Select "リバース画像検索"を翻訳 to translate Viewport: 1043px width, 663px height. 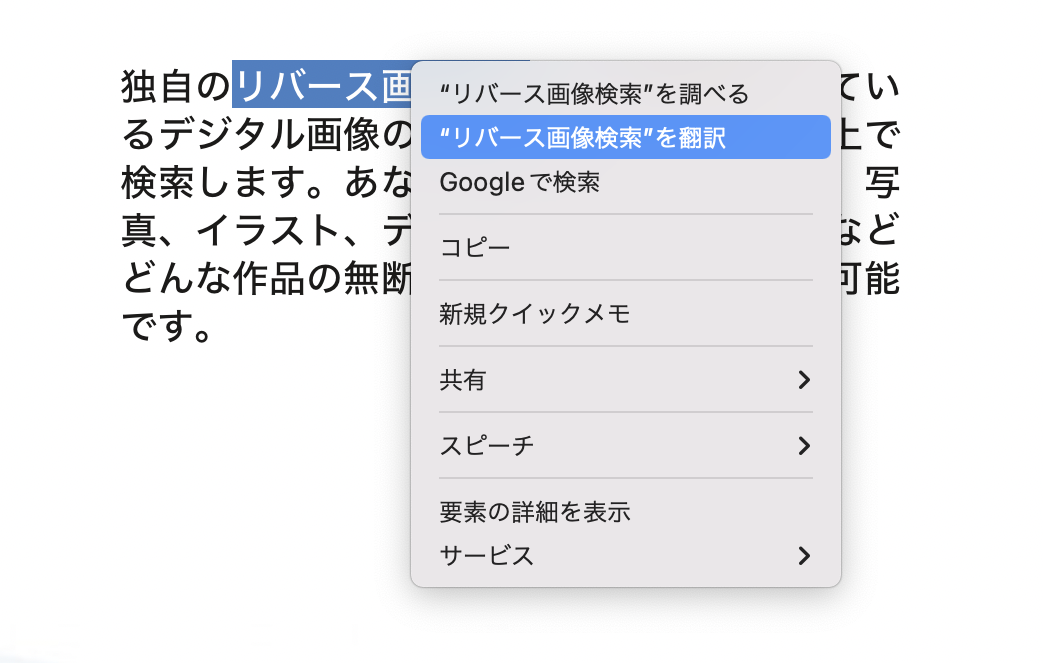(x=582, y=138)
